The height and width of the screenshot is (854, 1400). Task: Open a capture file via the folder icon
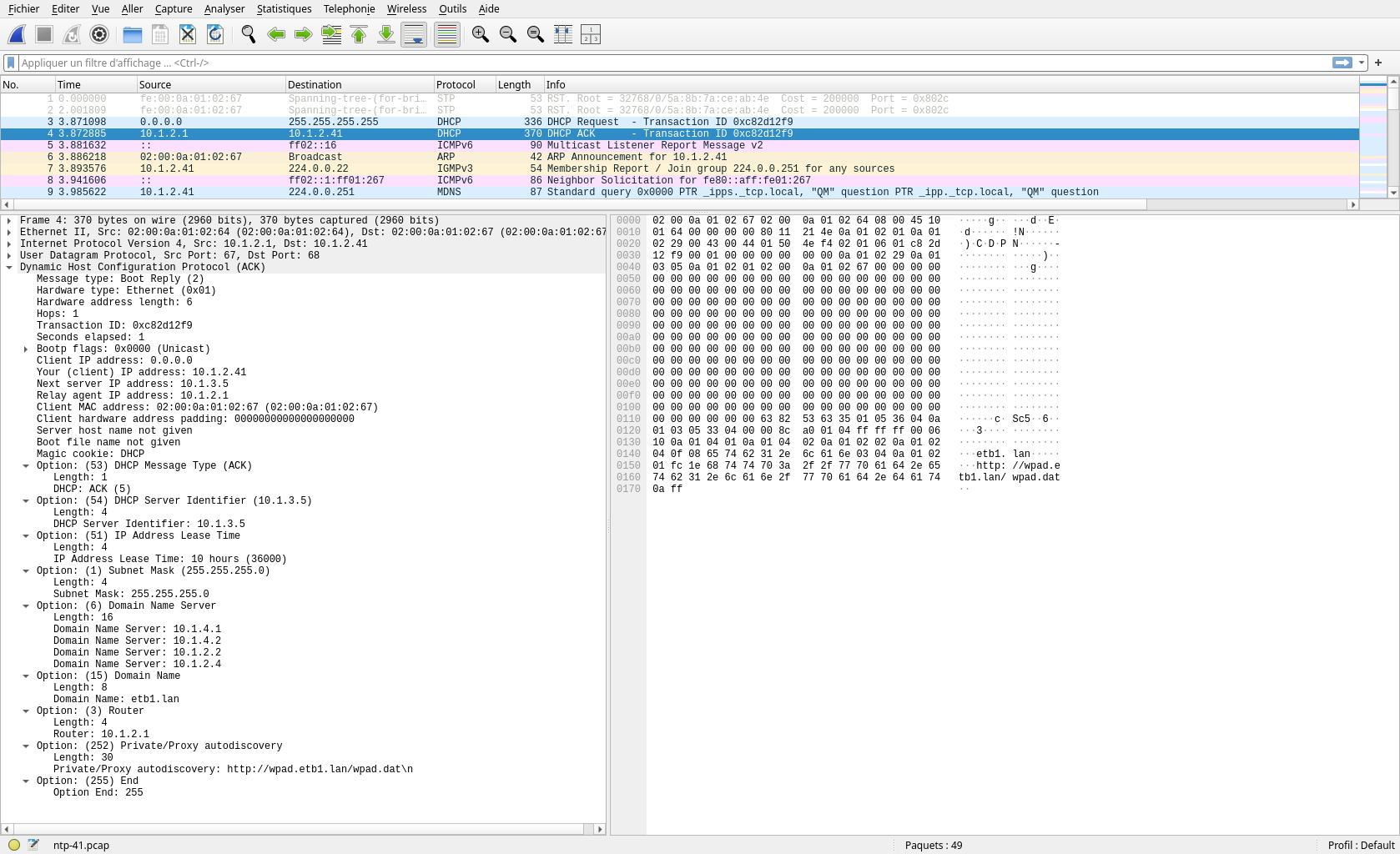click(132, 34)
